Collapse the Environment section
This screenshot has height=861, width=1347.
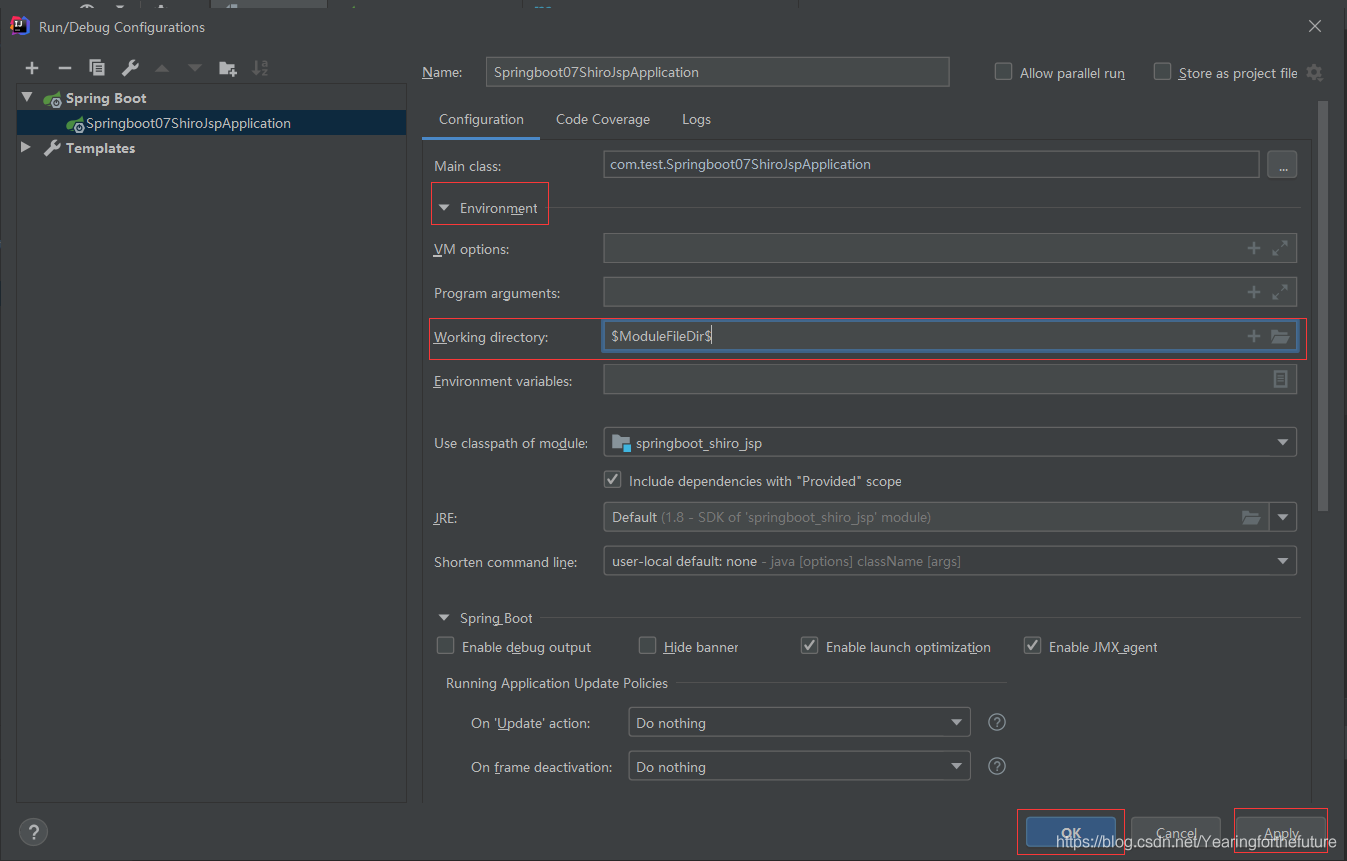pyautogui.click(x=445, y=208)
